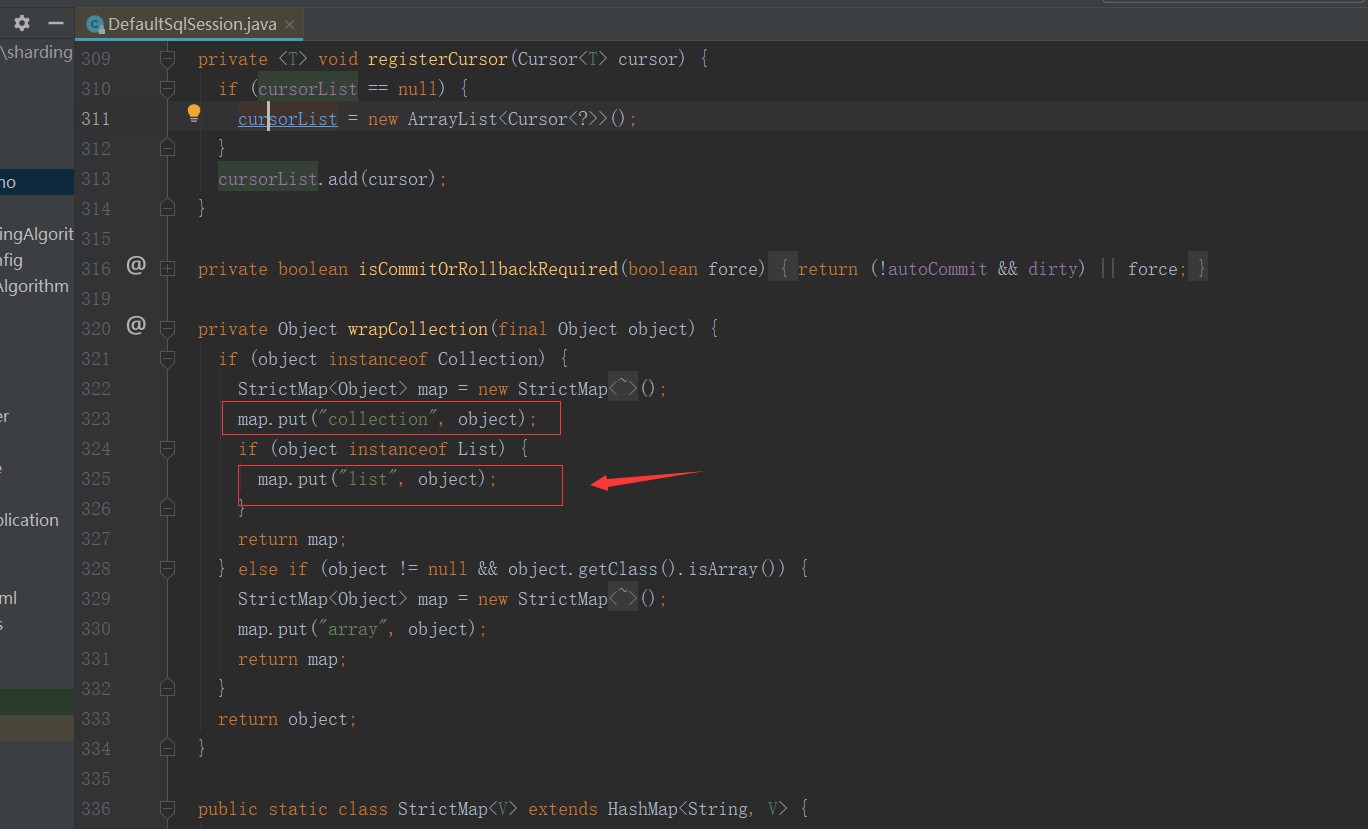Close the DefaultSqlSession.java tab
The height and width of the screenshot is (829, 1368).
(x=290, y=23)
